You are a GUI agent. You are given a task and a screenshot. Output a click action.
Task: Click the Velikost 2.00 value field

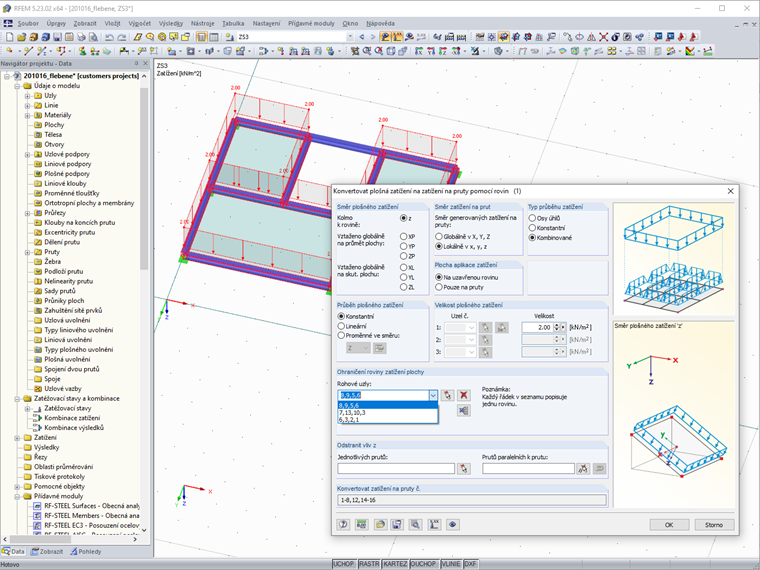(537, 328)
